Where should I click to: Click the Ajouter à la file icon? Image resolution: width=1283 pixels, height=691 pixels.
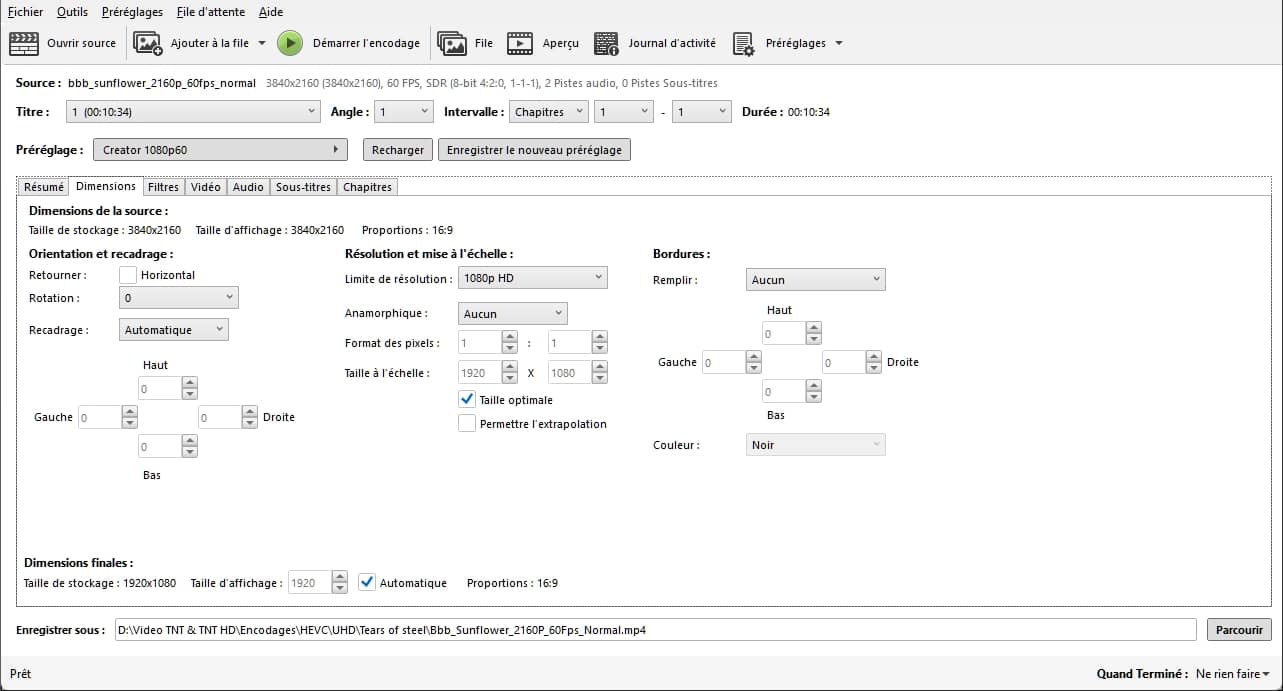148,44
